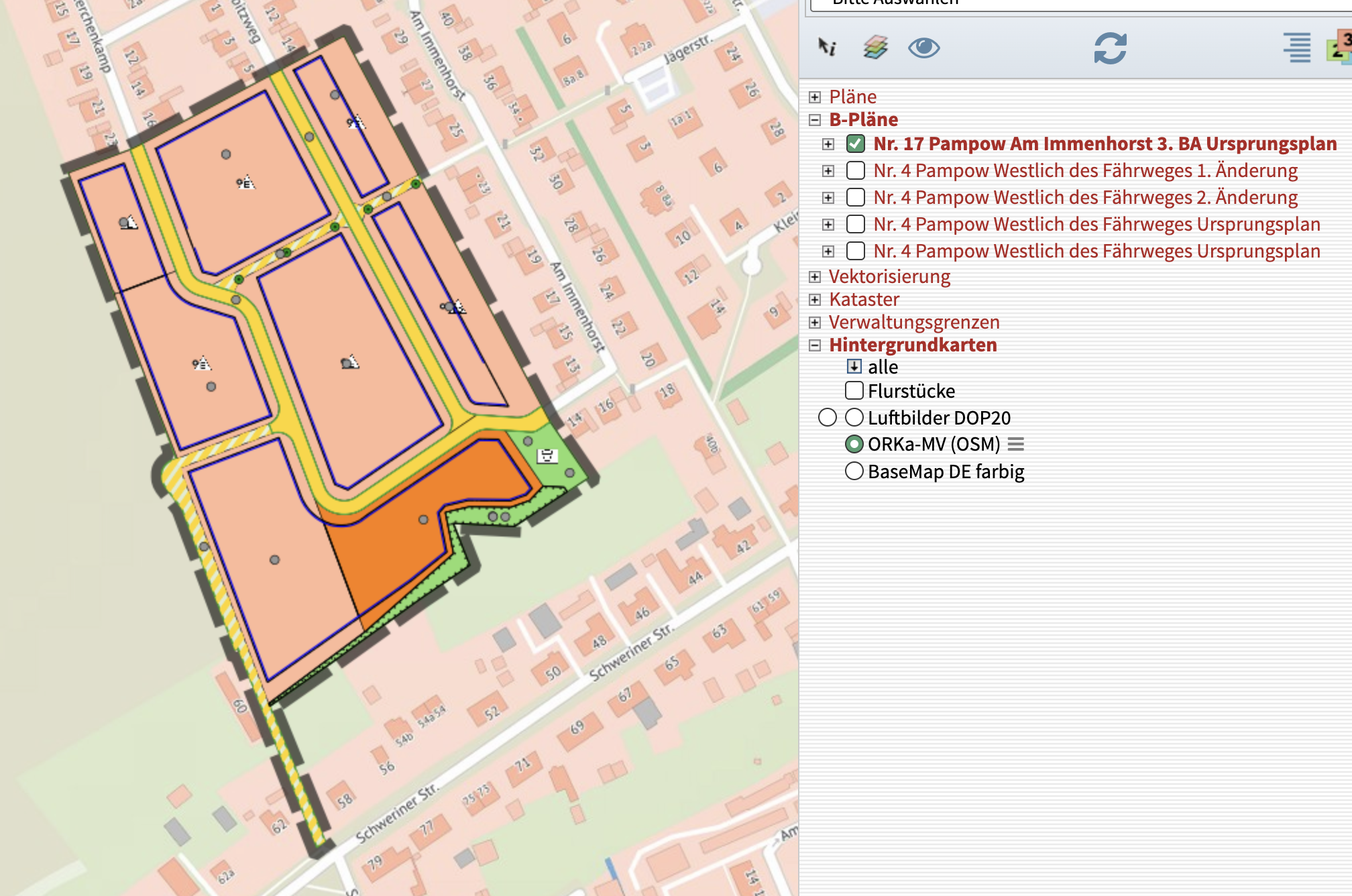
Task: Click the eye visibility icon in toolbar
Action: tap(923, 48)
